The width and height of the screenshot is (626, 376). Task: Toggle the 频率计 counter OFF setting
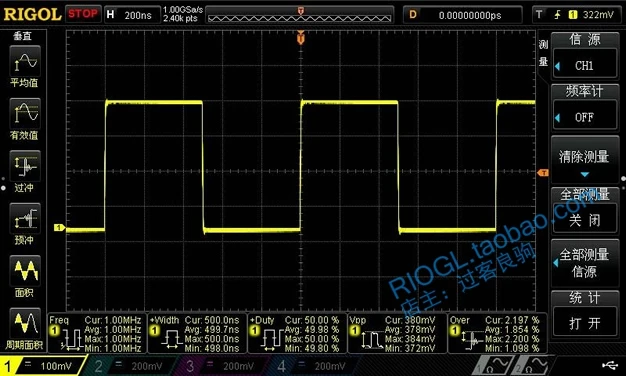tap(584, 117)
